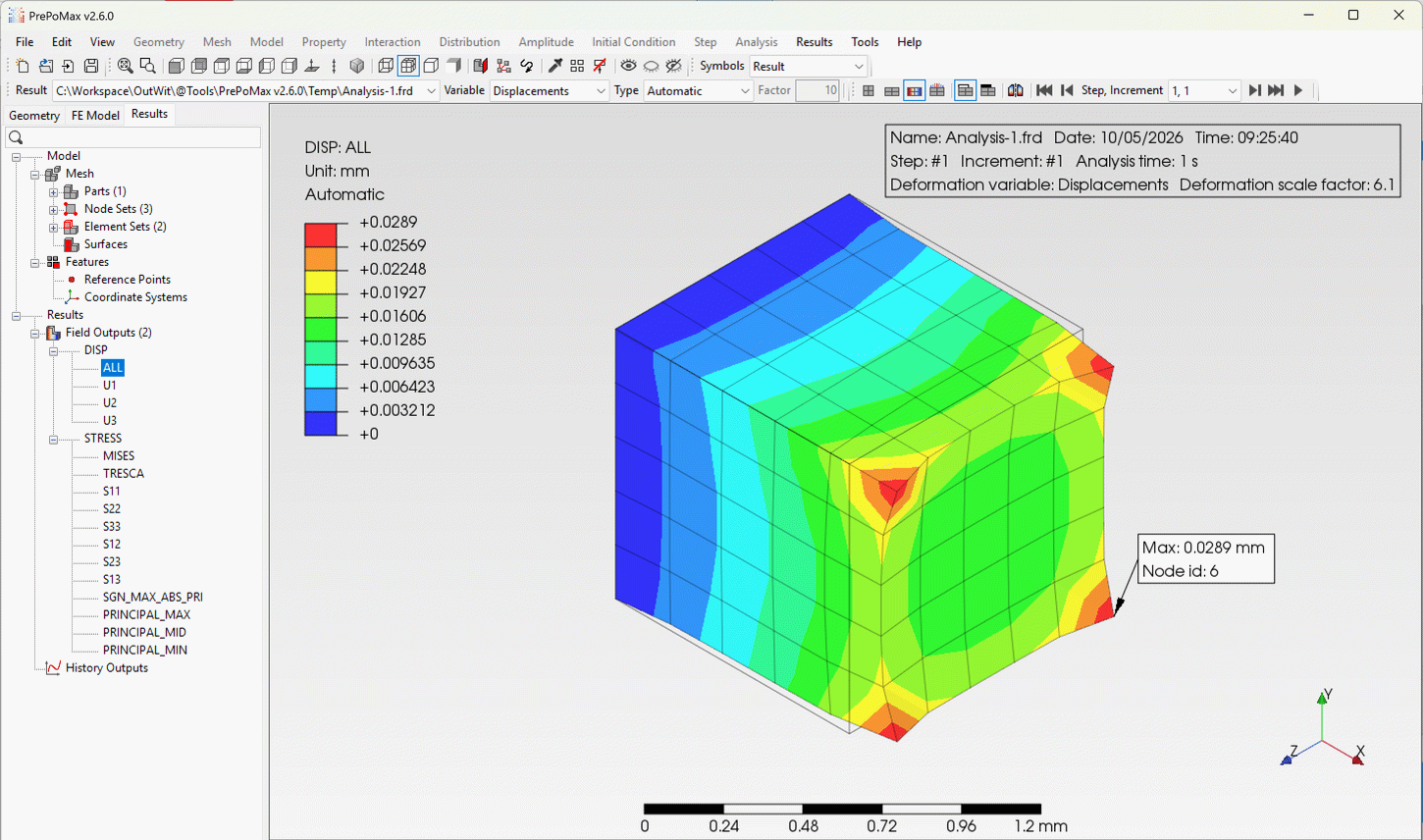The image size is (1423, 840).
Task: Click the transformation icon beside Factor field
Action: point(1016,90)
